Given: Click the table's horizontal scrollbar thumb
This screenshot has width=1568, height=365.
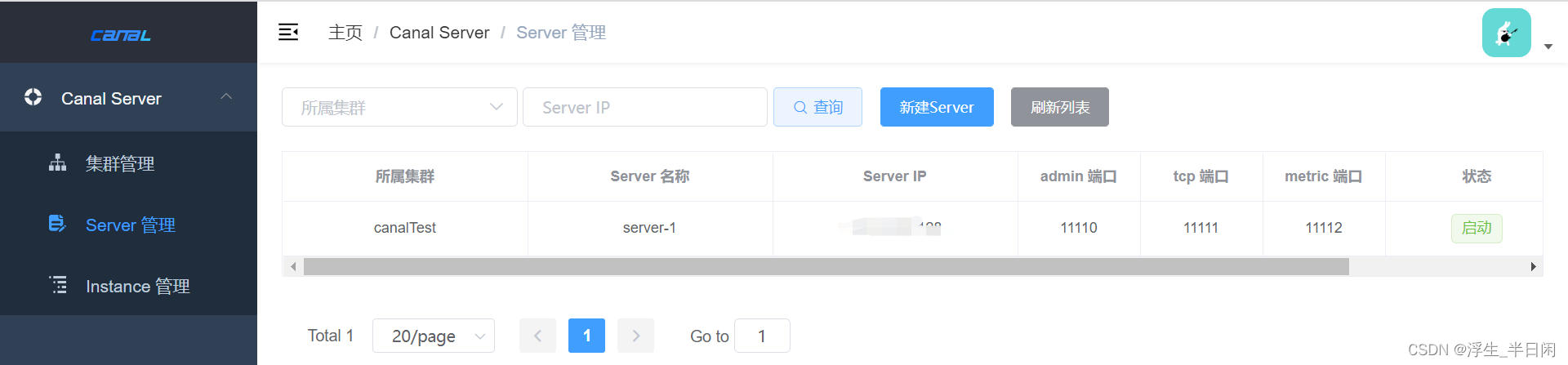Looking at the screenshot, I should point(826,266).
